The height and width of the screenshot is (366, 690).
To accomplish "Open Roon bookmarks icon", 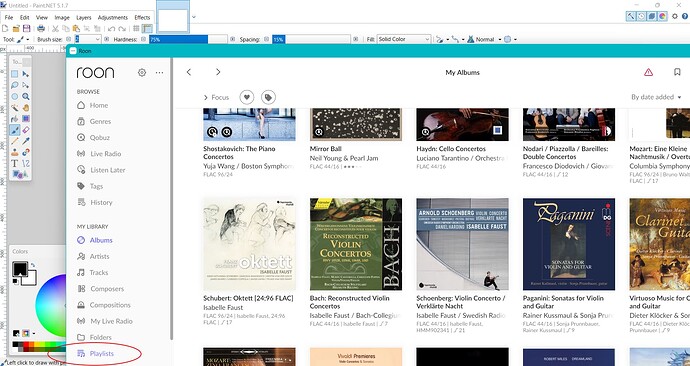I will [677, 72].
